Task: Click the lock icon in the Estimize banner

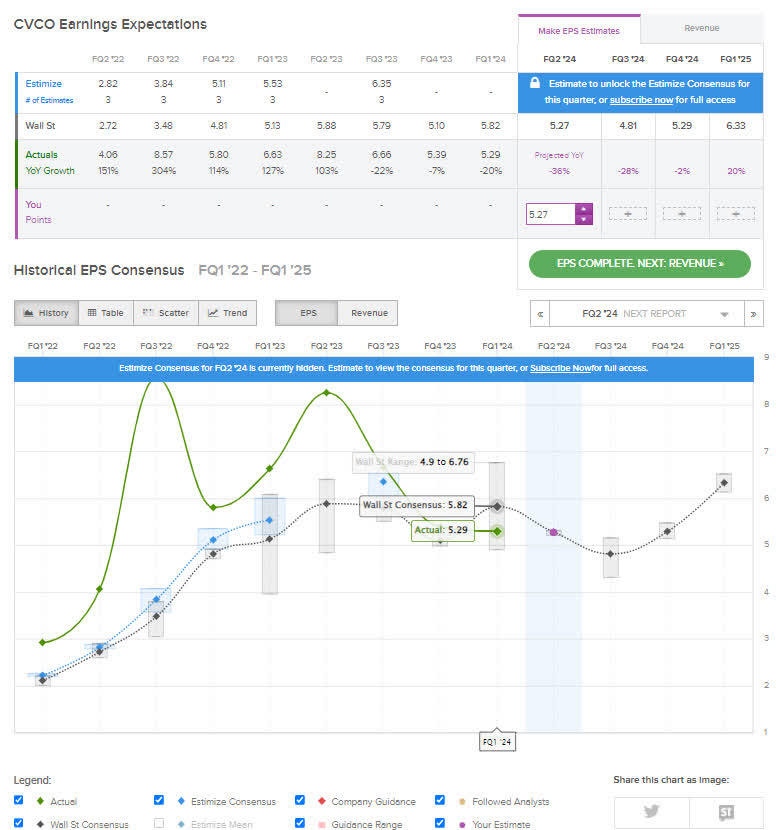Action: pos(535,83)
